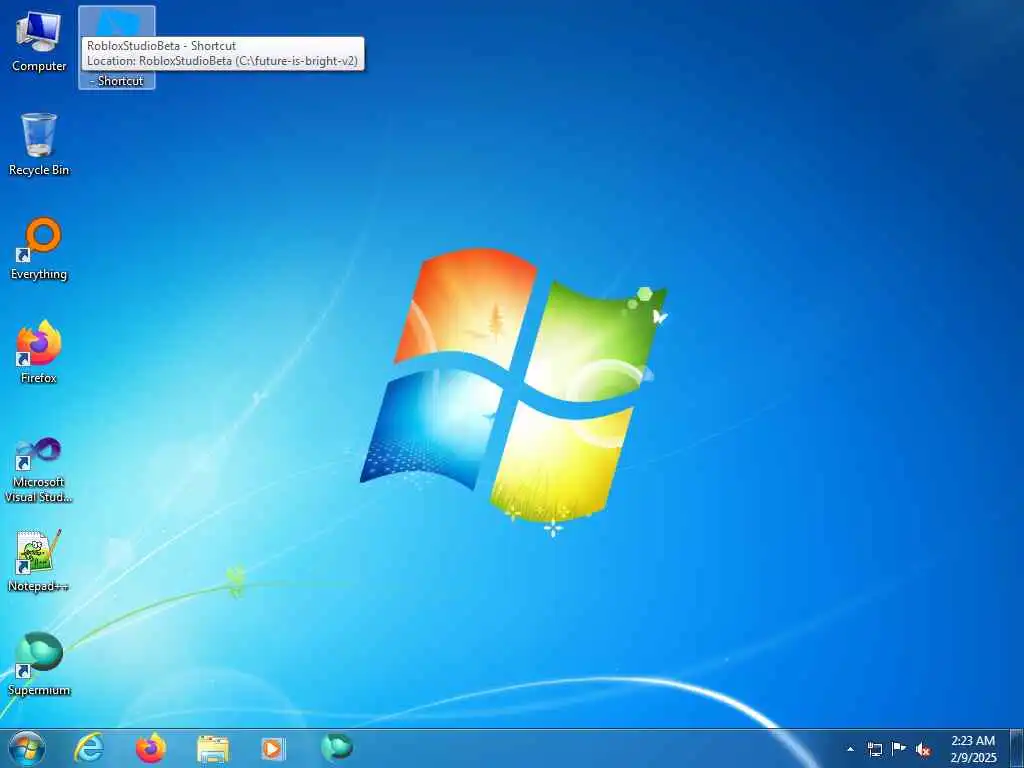The height and width of the screenshot is (768, 1024).
Task: Select the RobloxStudioBeta Shortcut desktop icon
Action: pyautogui.click(x=117, y=47)
